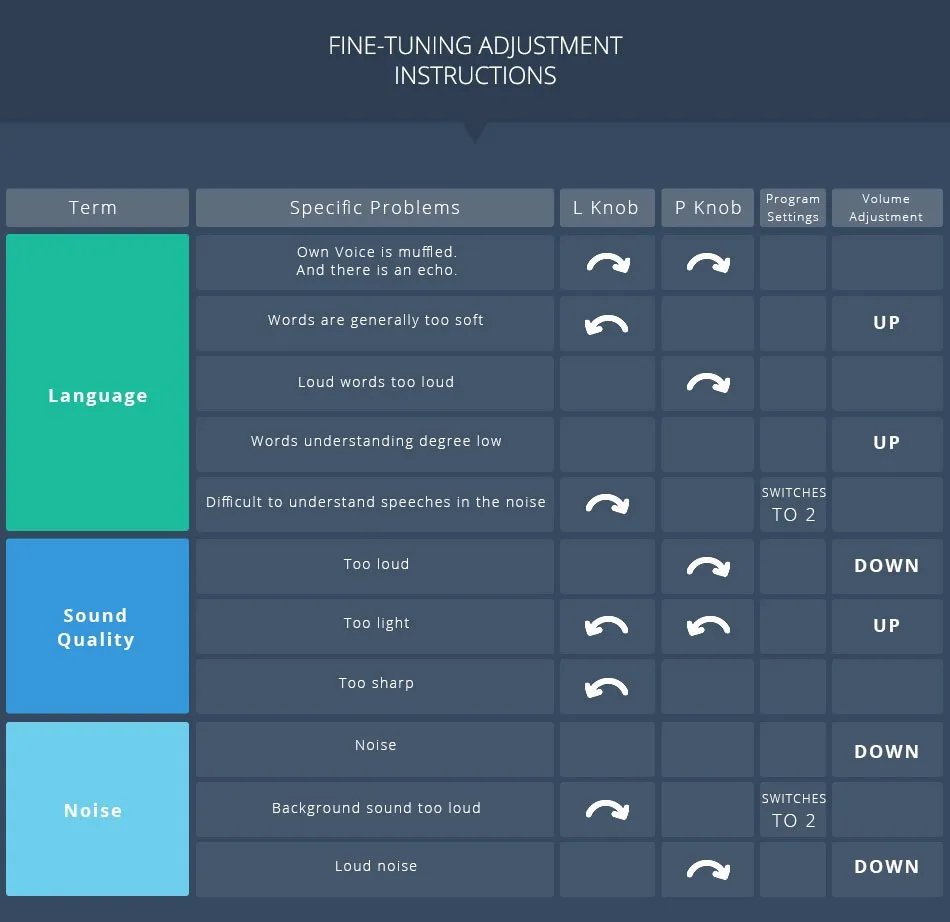Screen dimensions: 950x922
Task: Click DOWN volume in the Noise problem row
Action: click(886, 752)
